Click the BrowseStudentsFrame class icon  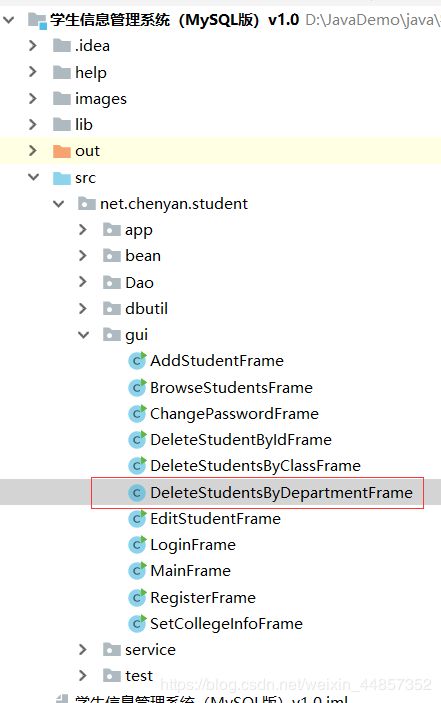(137, 387)
